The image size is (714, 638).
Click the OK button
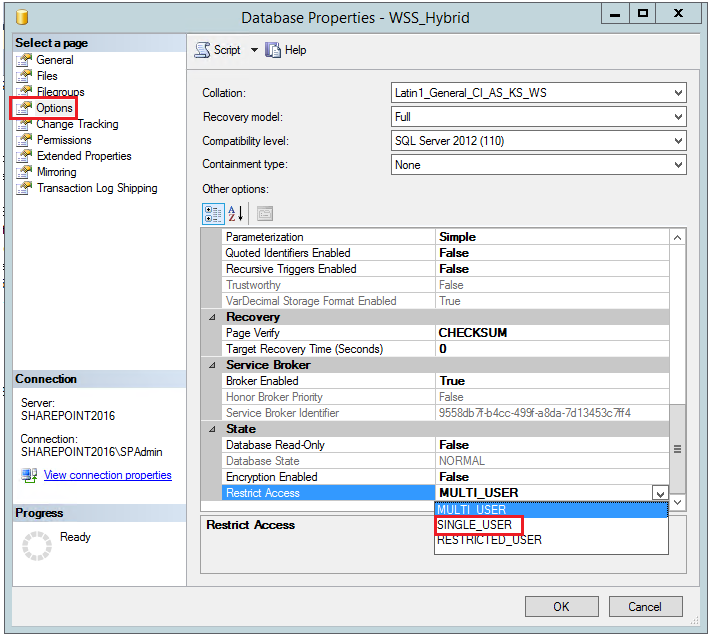[x=561, y=607]
